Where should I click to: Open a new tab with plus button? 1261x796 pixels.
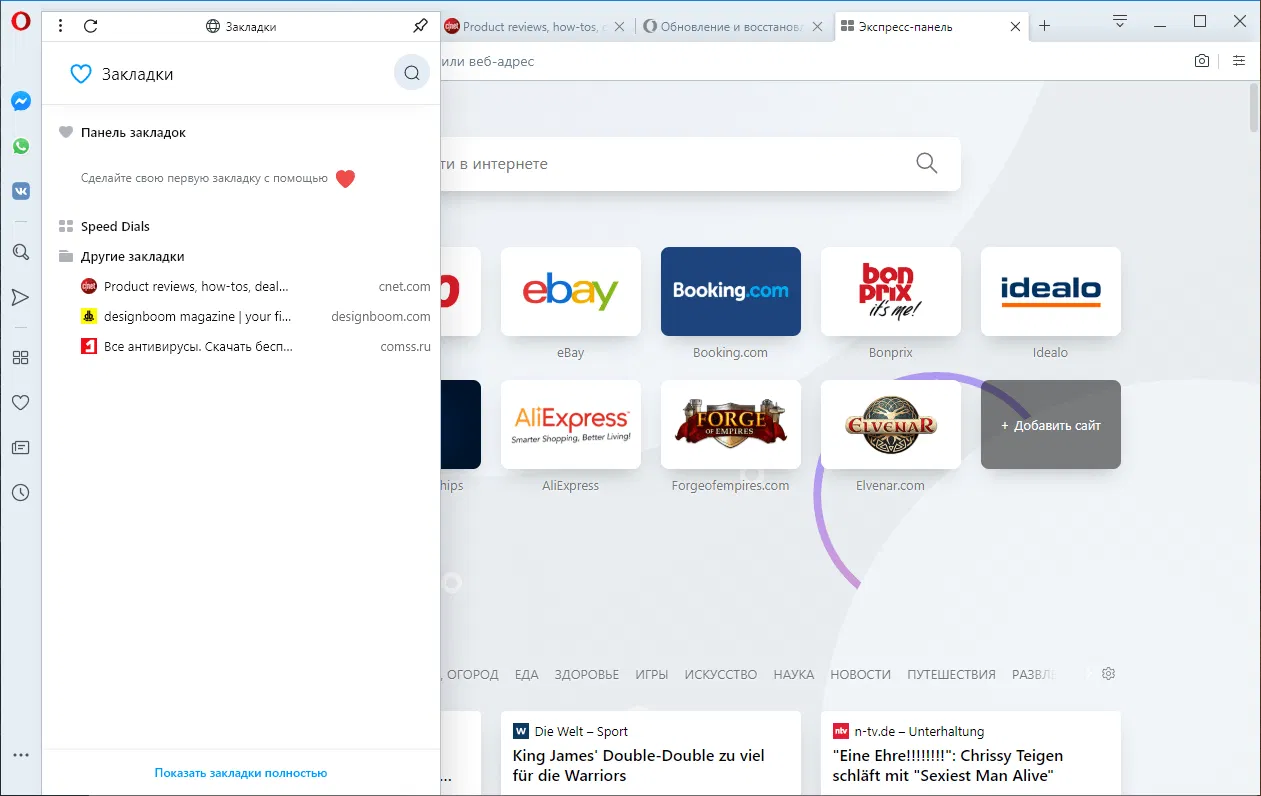[x=1044, y=26]
